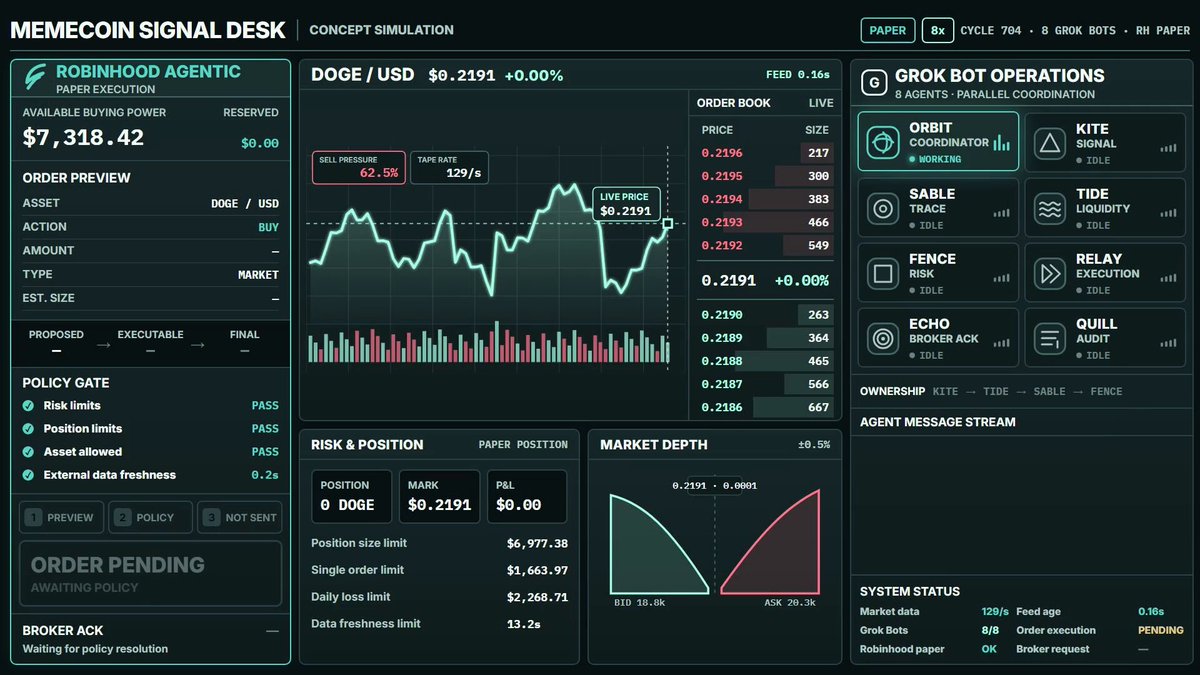Click the POSITION 0 DOGE card

click(352, 496)
